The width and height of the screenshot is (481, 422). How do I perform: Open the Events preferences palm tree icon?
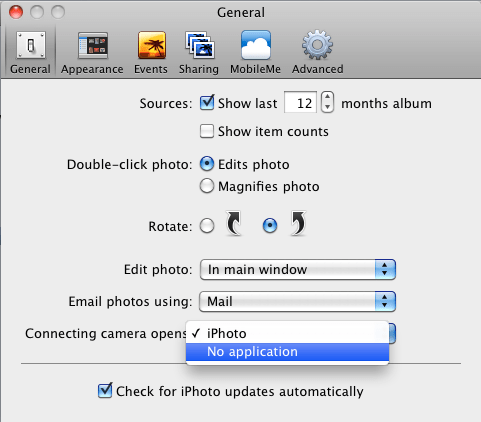tap(152, 45)
